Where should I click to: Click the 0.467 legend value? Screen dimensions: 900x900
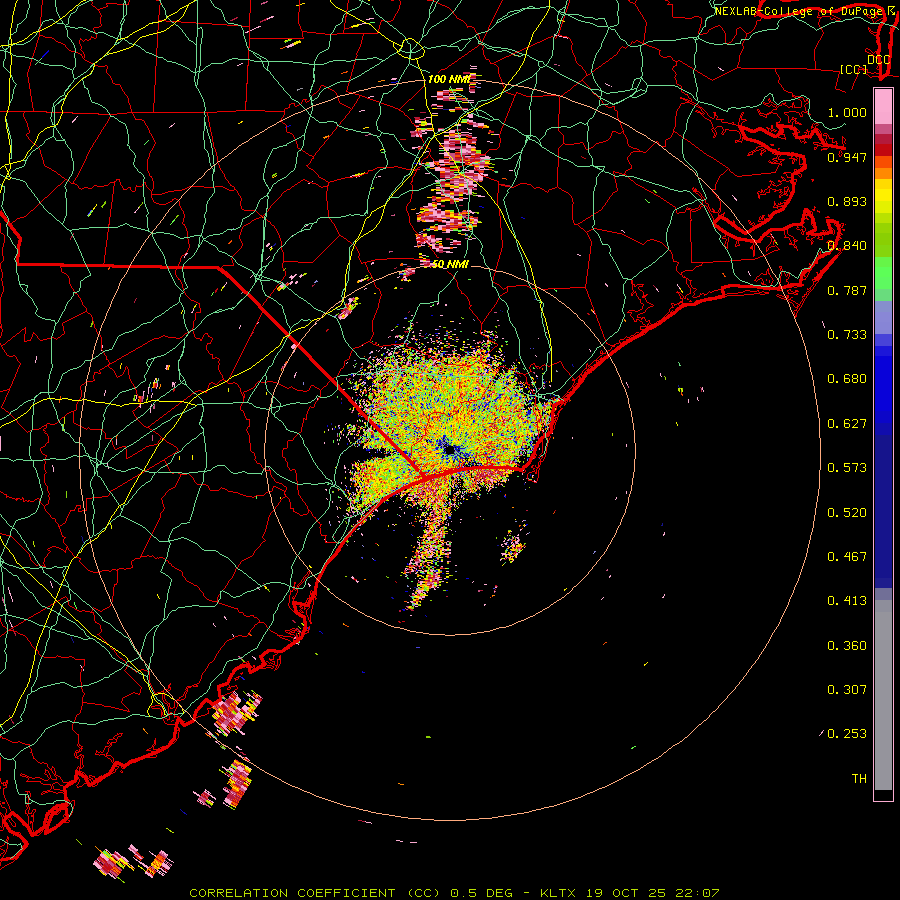[x=847, y=557]
